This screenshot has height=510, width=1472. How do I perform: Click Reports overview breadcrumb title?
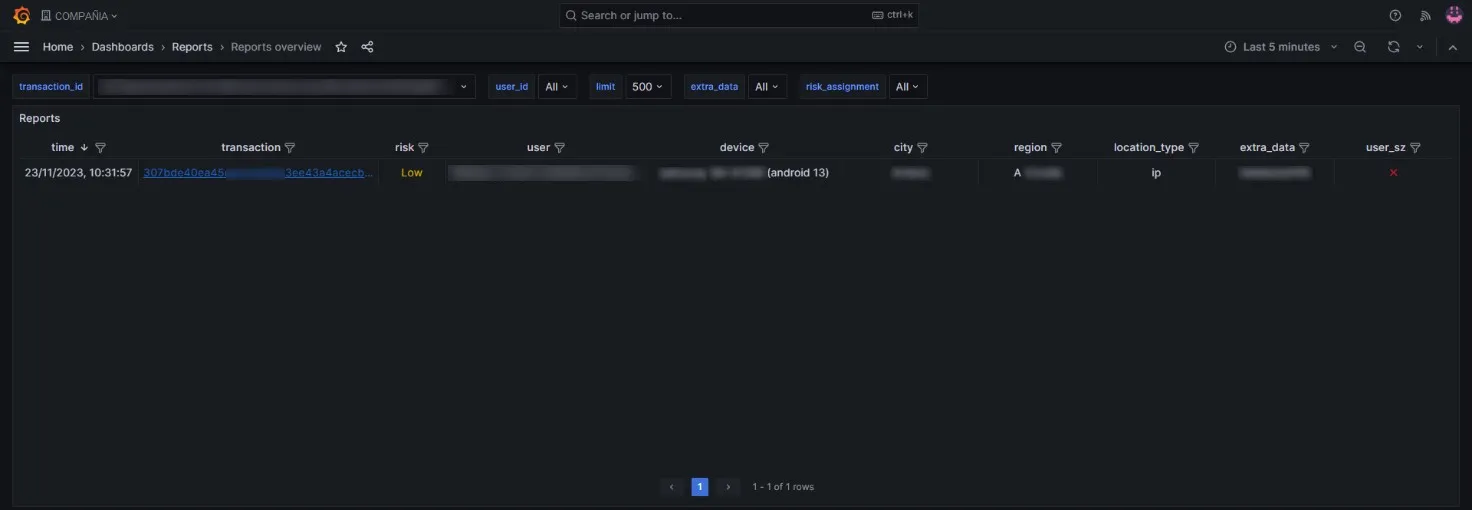(x=276, y=47)
